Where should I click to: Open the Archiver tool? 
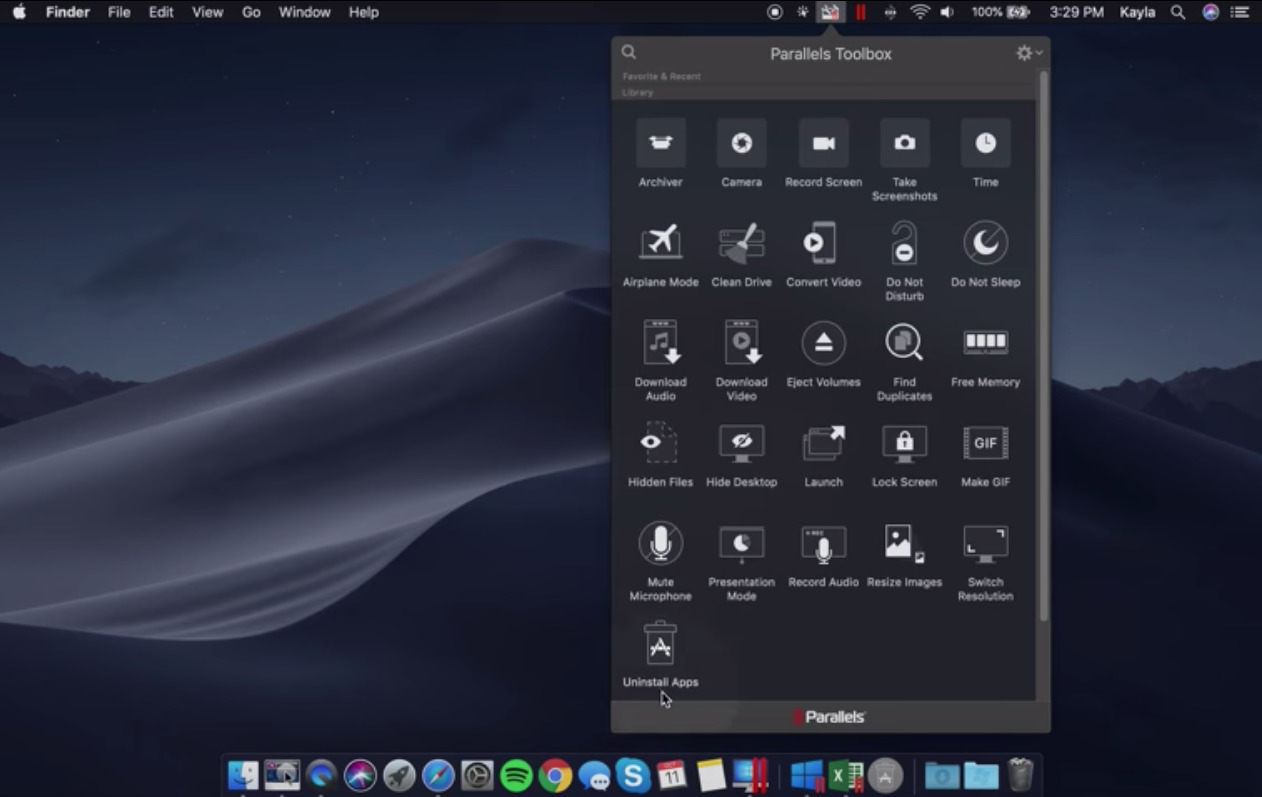(x=660, y=143)
